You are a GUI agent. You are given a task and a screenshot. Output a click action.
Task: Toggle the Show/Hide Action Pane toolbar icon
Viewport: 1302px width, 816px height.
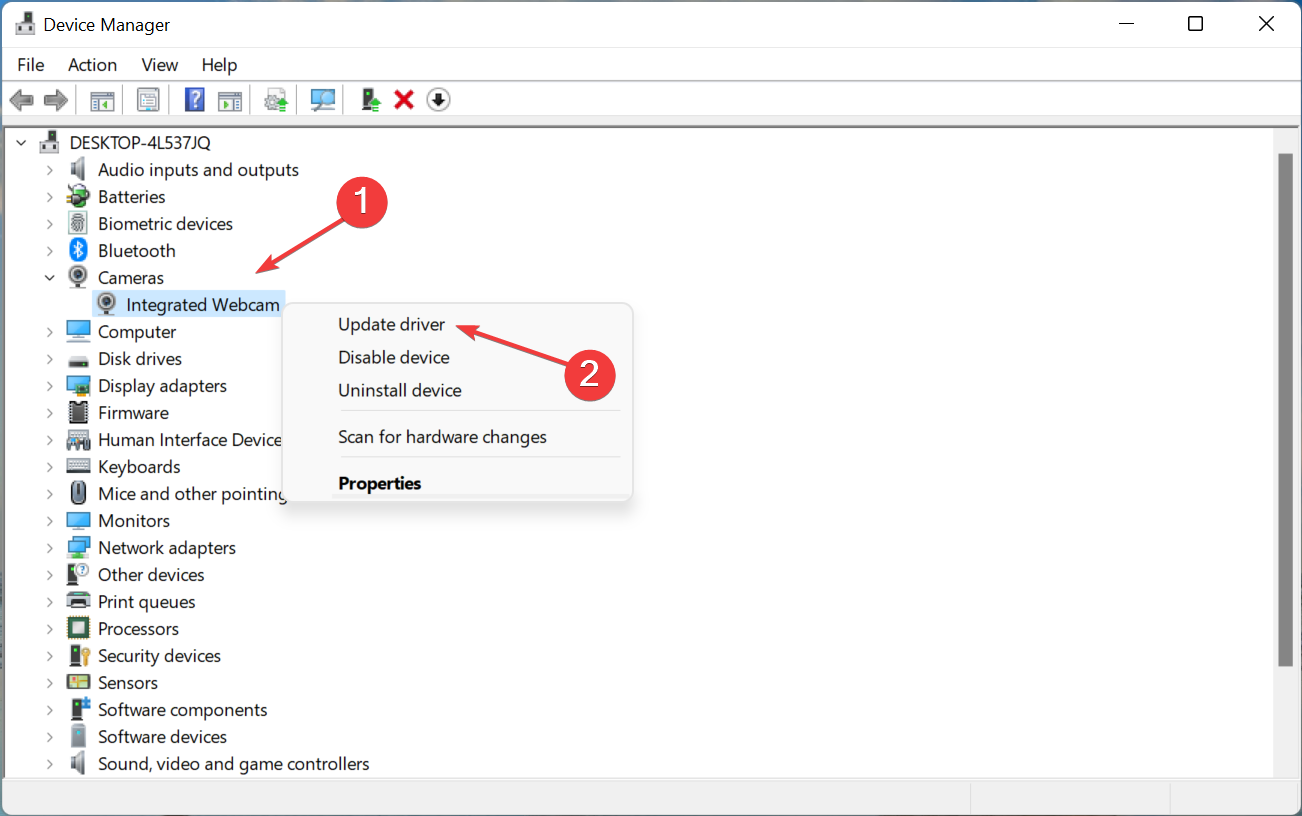tap(230, 100)
